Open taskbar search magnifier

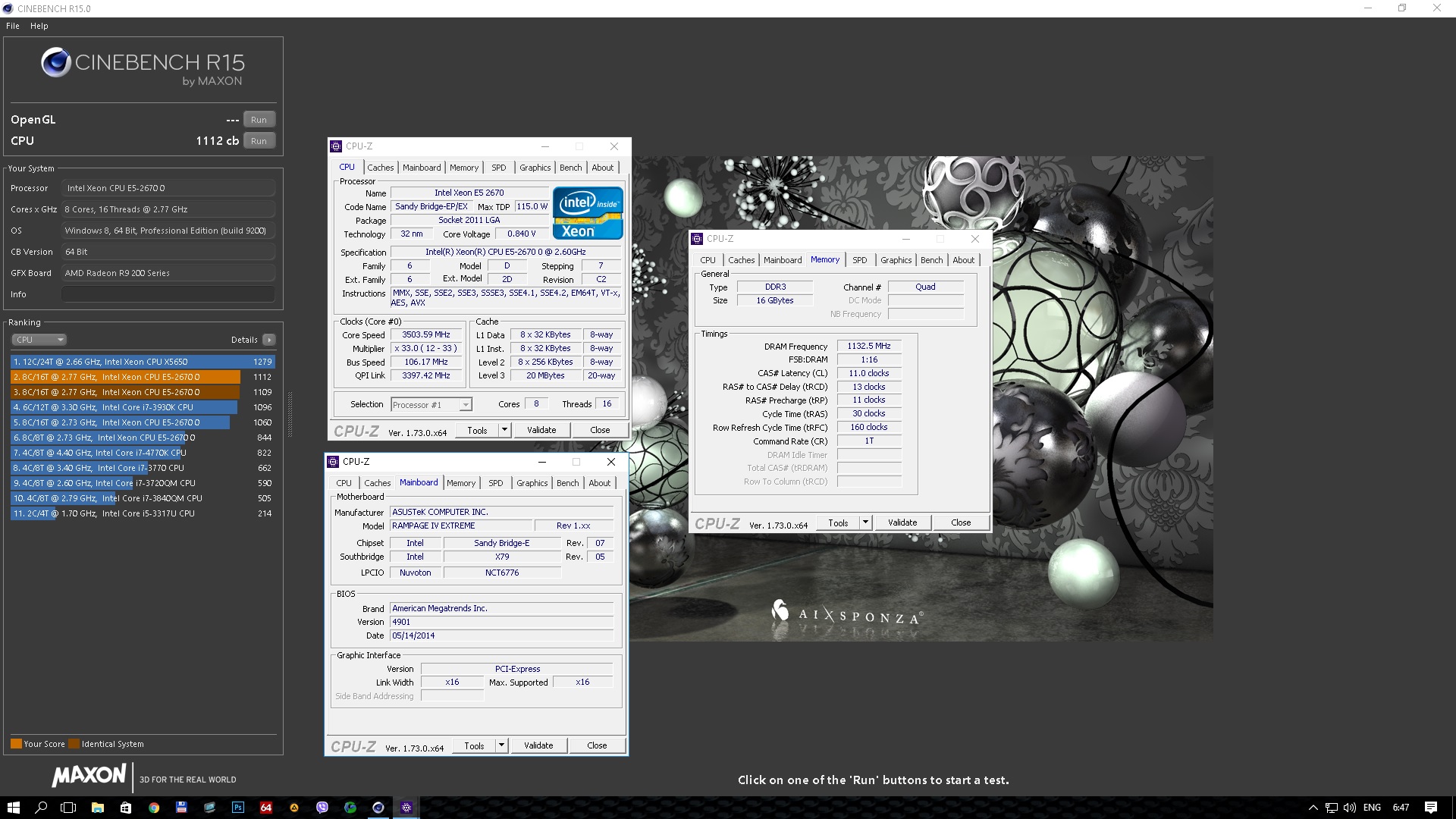coord(41,808)
